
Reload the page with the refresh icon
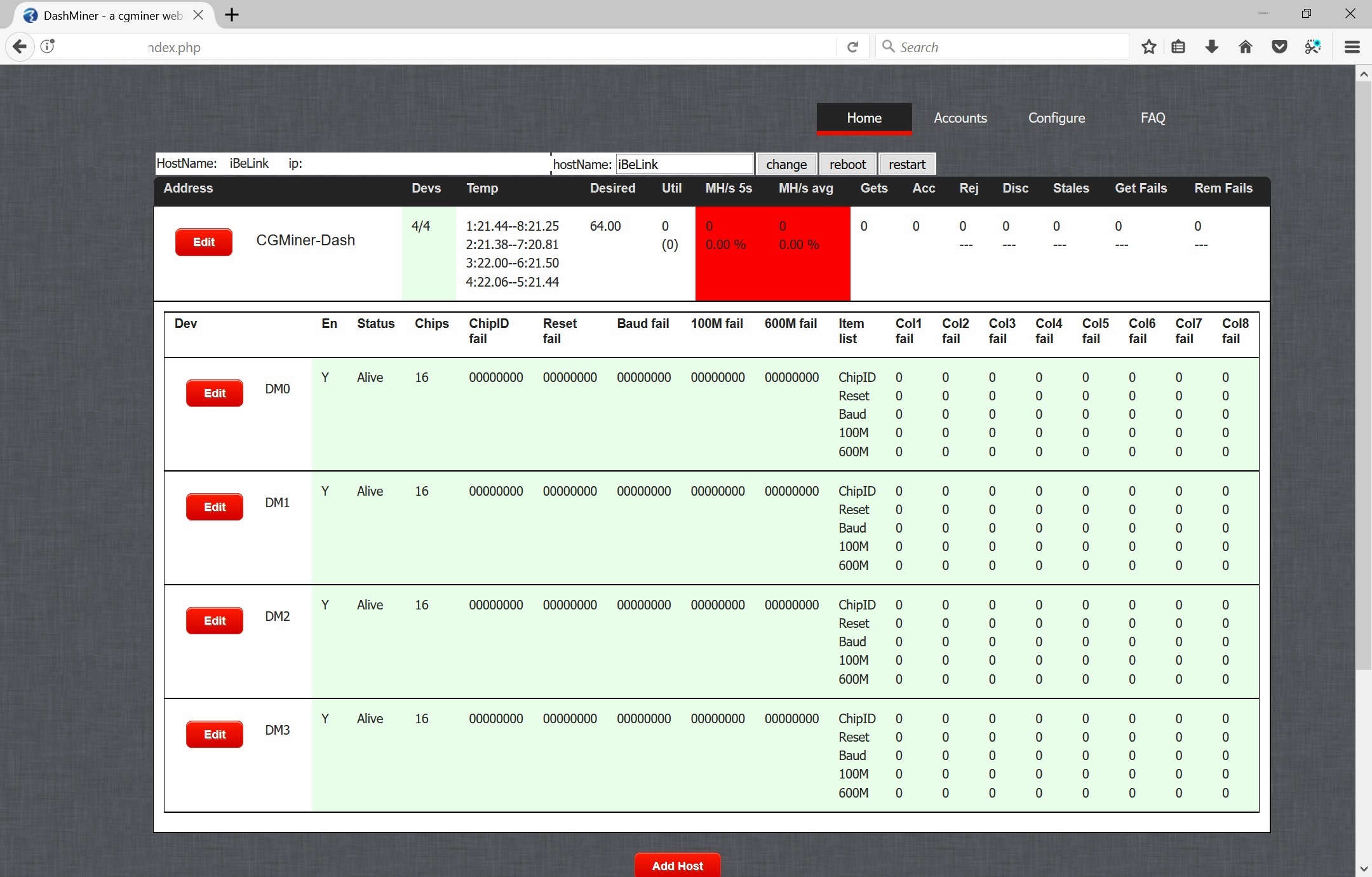tap(852, 47)
